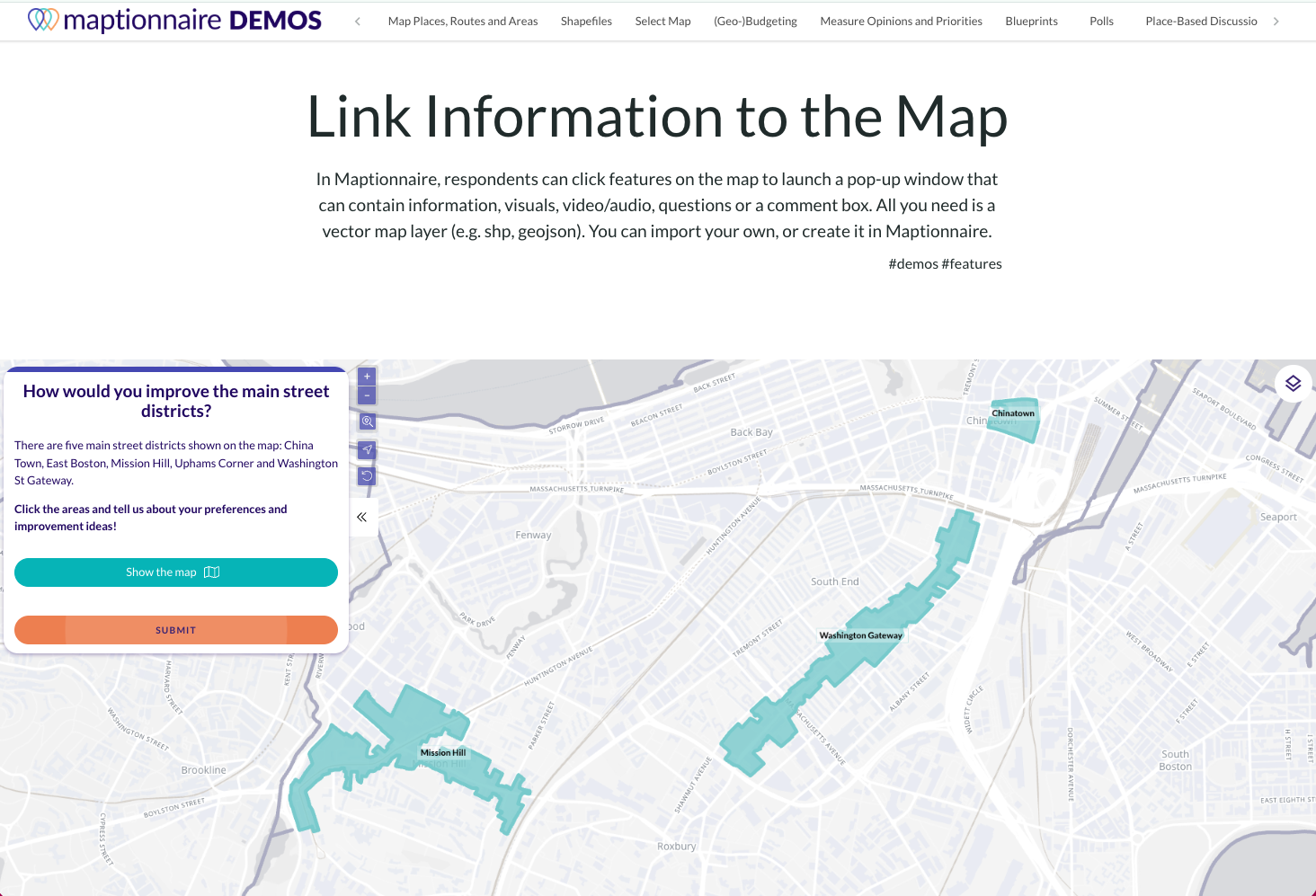Open the (Geo-)Budgeting tab
The image size is (1316, 896).
(755, 21)
